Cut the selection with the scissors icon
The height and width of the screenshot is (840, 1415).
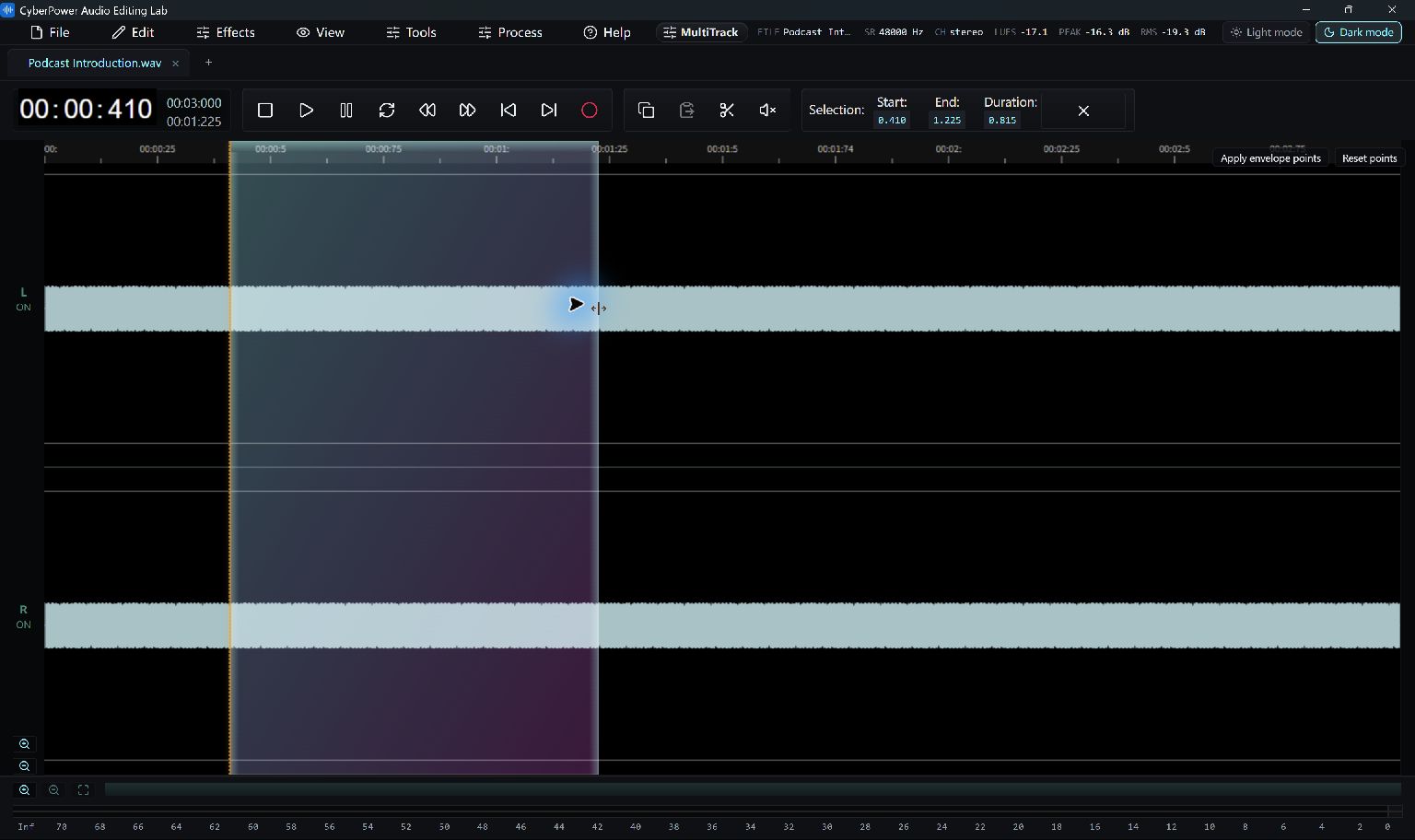coord(727,111)
